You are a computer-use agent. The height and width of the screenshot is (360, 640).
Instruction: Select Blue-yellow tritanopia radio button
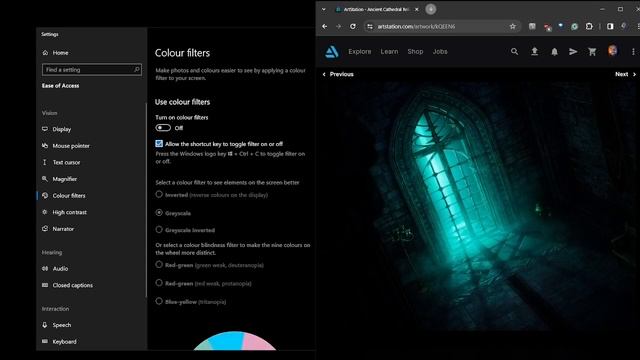click(159, 301)
